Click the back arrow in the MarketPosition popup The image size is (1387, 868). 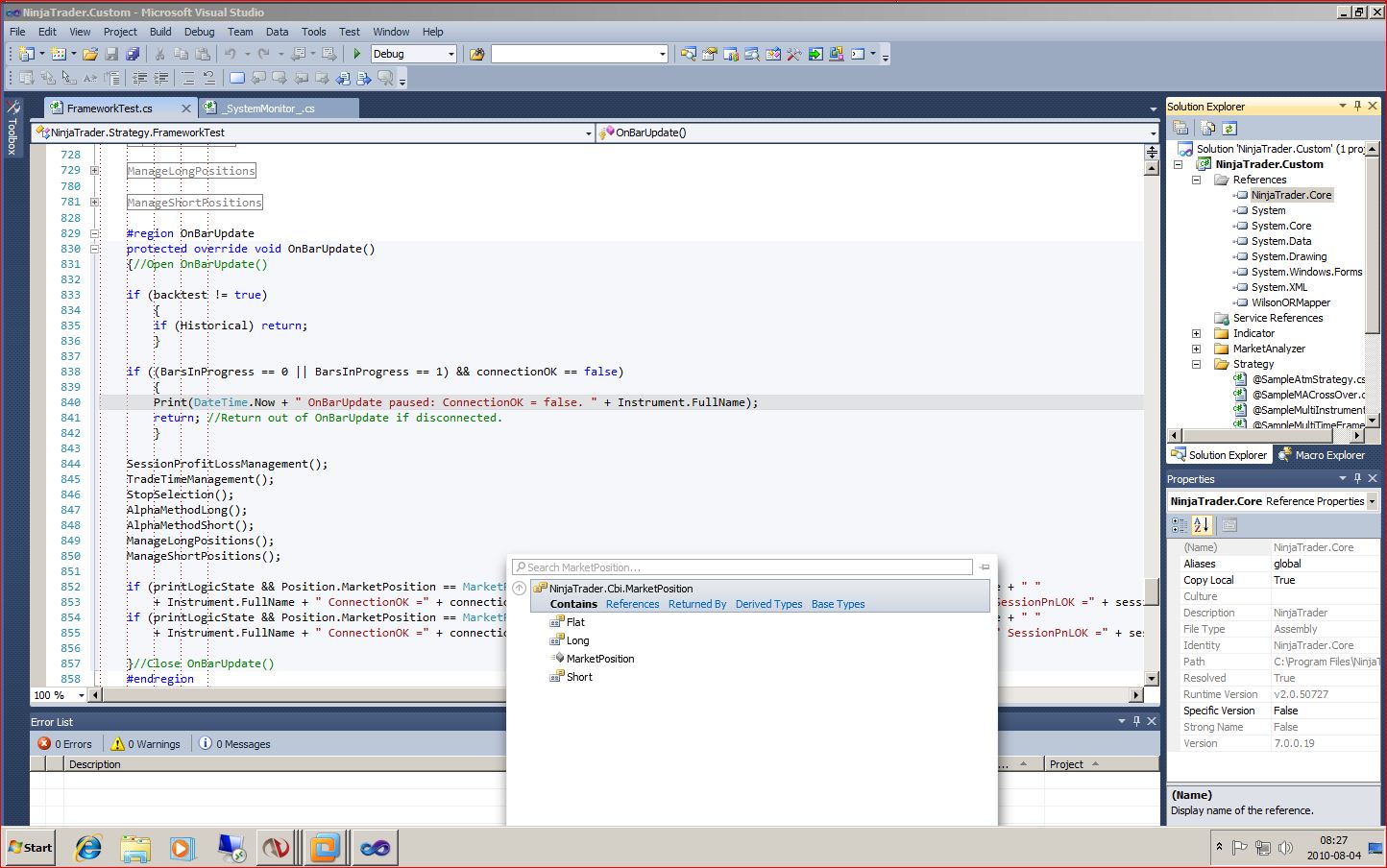click(520, 589)
